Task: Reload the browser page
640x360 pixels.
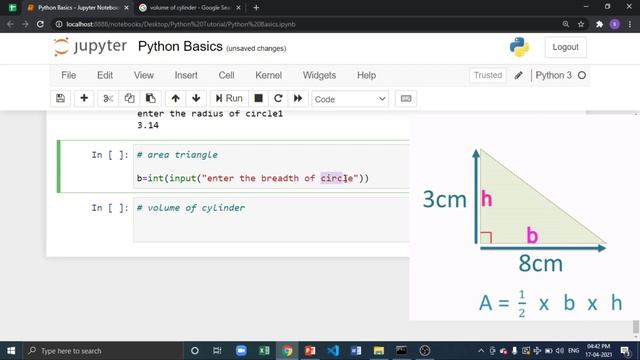Action: [x=40, y=24]
